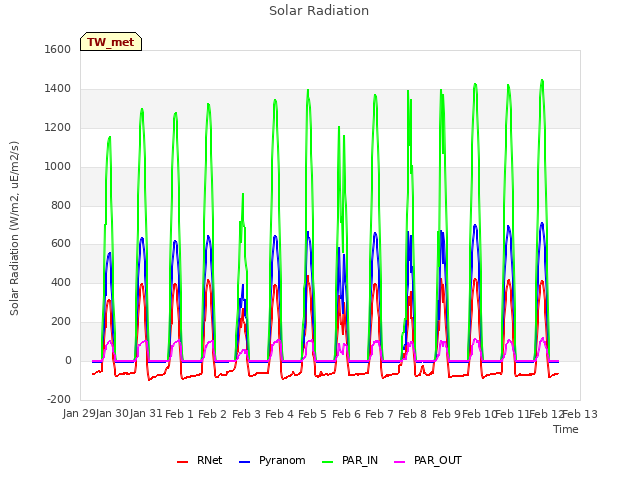Click the 400 y-axis tick label

(x=61, y=282)
